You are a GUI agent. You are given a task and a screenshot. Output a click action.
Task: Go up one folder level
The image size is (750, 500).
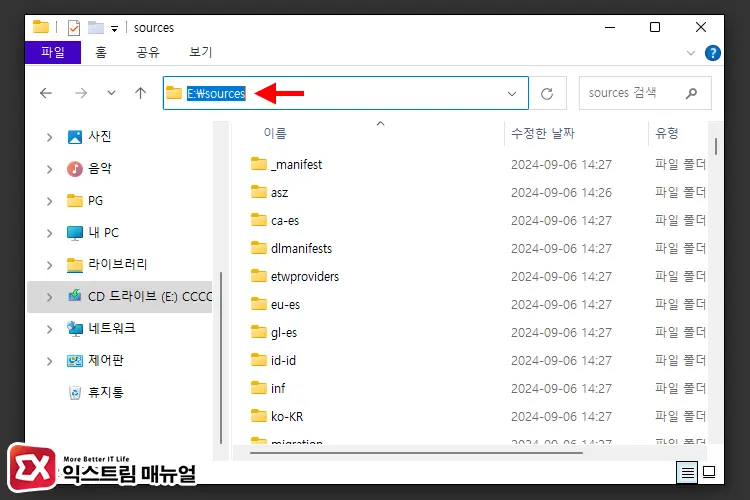[140, 93]
